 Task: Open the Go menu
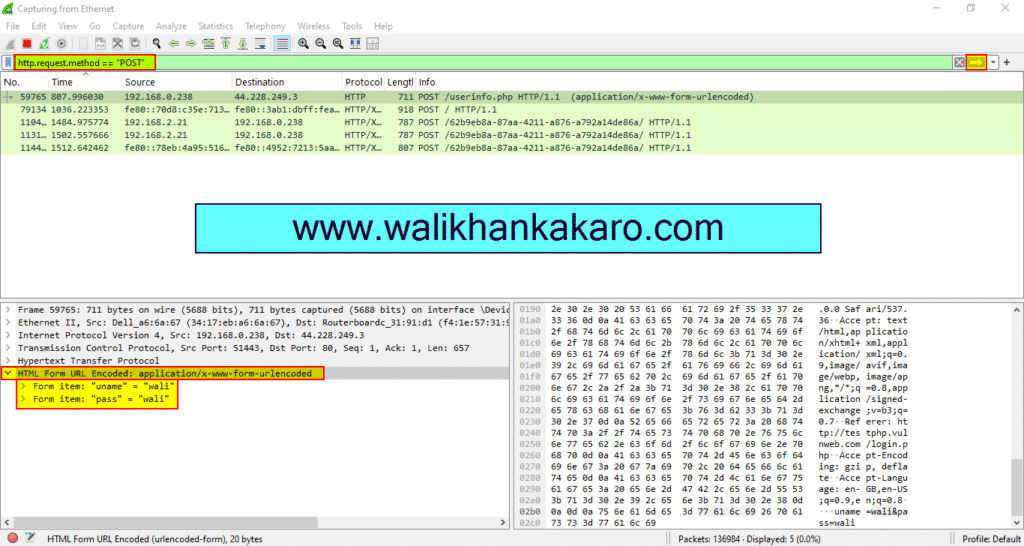(x=95, y=26)
